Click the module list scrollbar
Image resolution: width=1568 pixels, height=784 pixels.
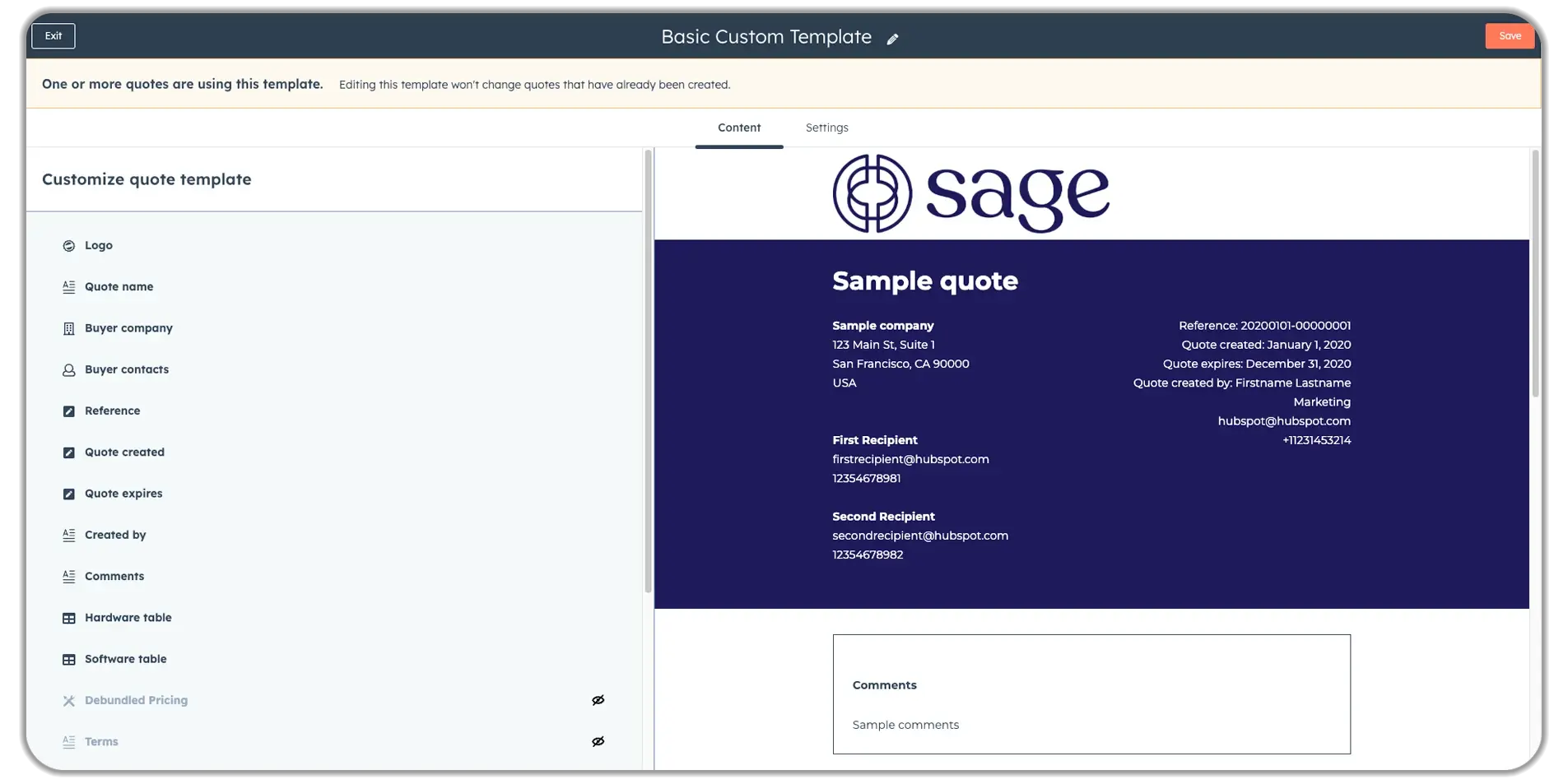pyautogui.click(x=648, y=371)
